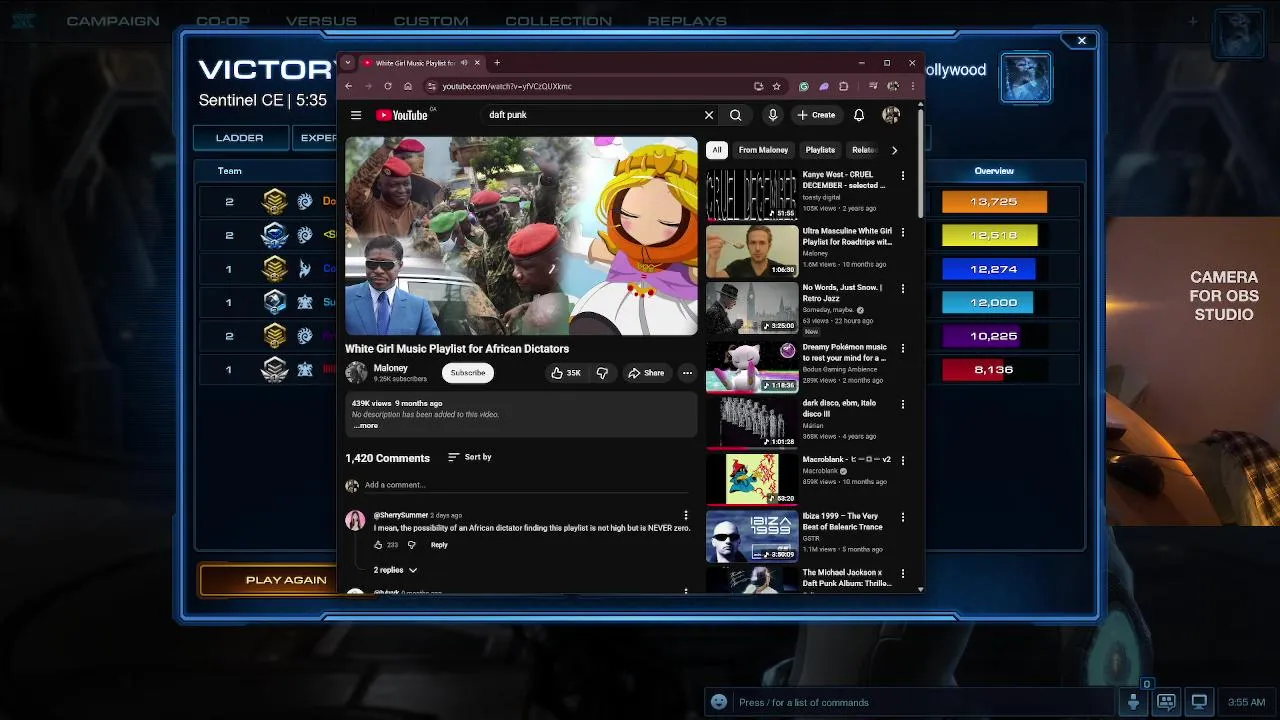
Task: Open Chrome extensions puzzle icon
Action: (843, 86)
